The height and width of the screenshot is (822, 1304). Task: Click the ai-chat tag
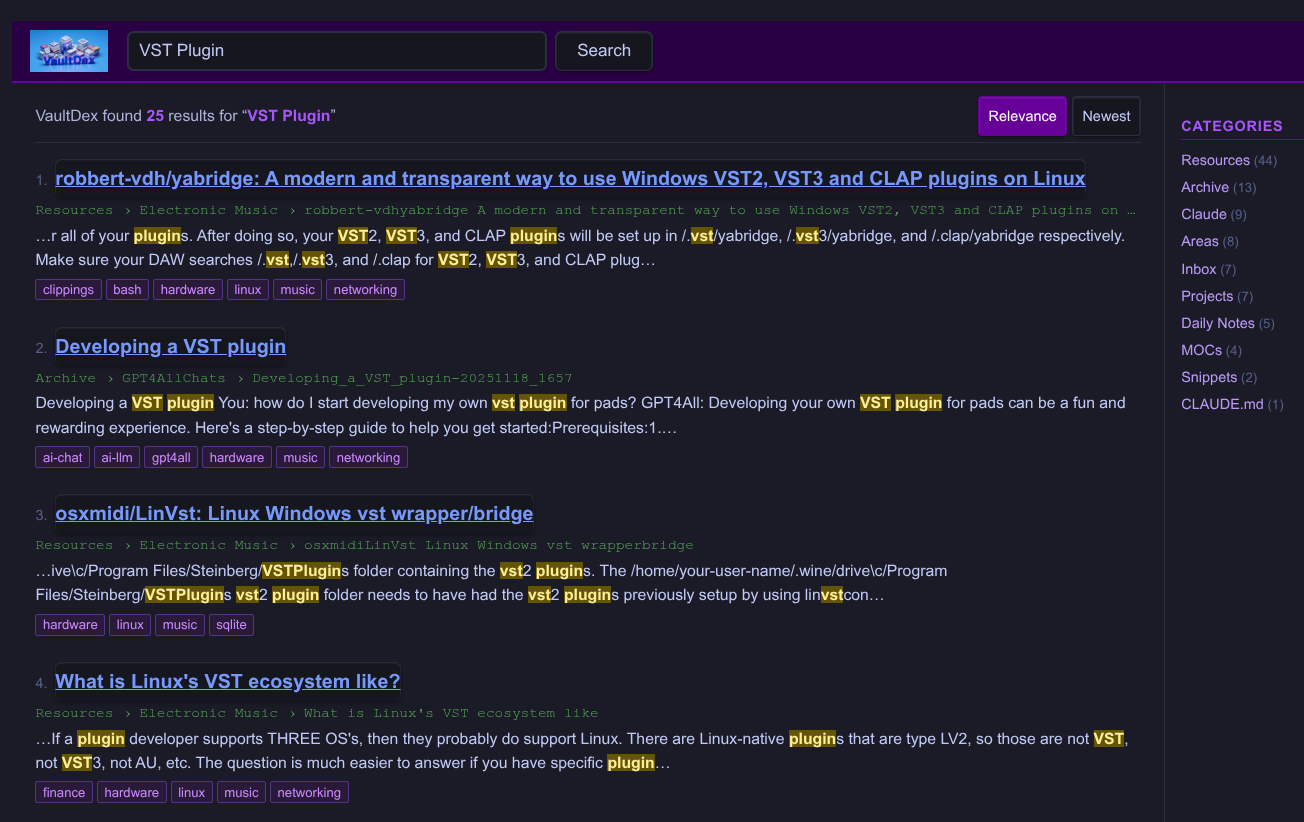click(63, 458)
